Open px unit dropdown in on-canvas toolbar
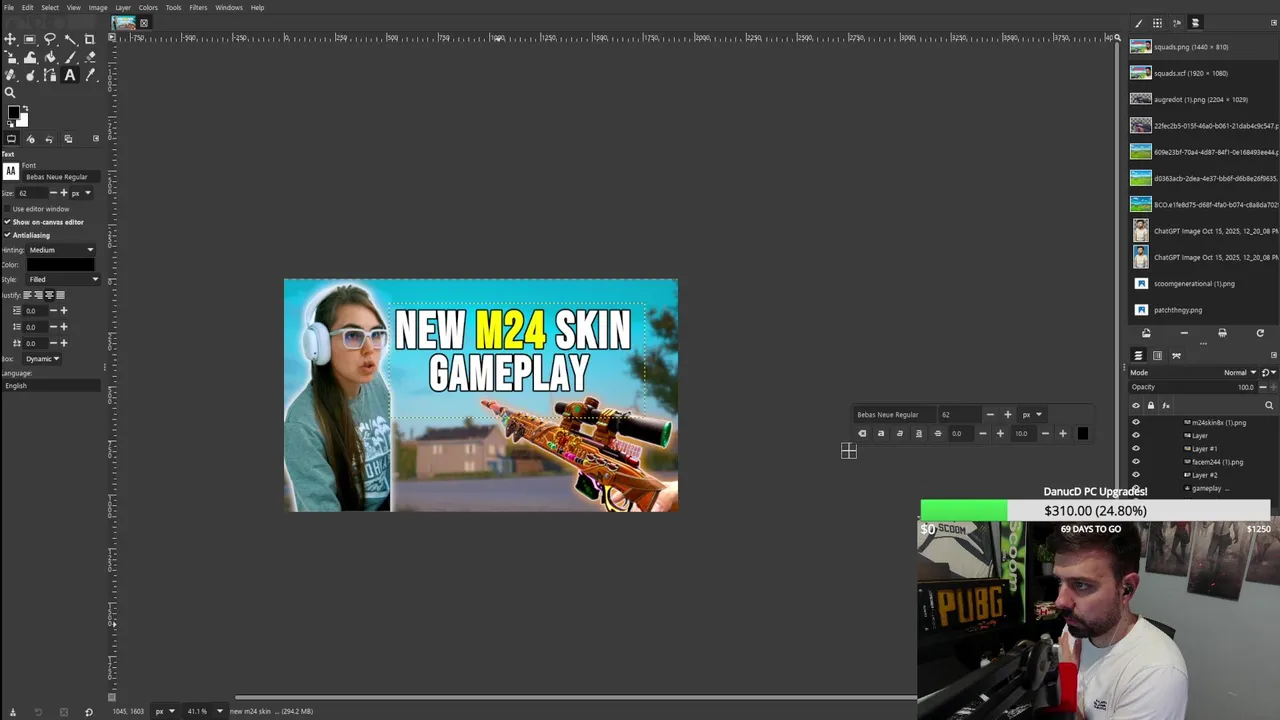The height and width of the screenshot is (720, 1280). [1031, 414]
